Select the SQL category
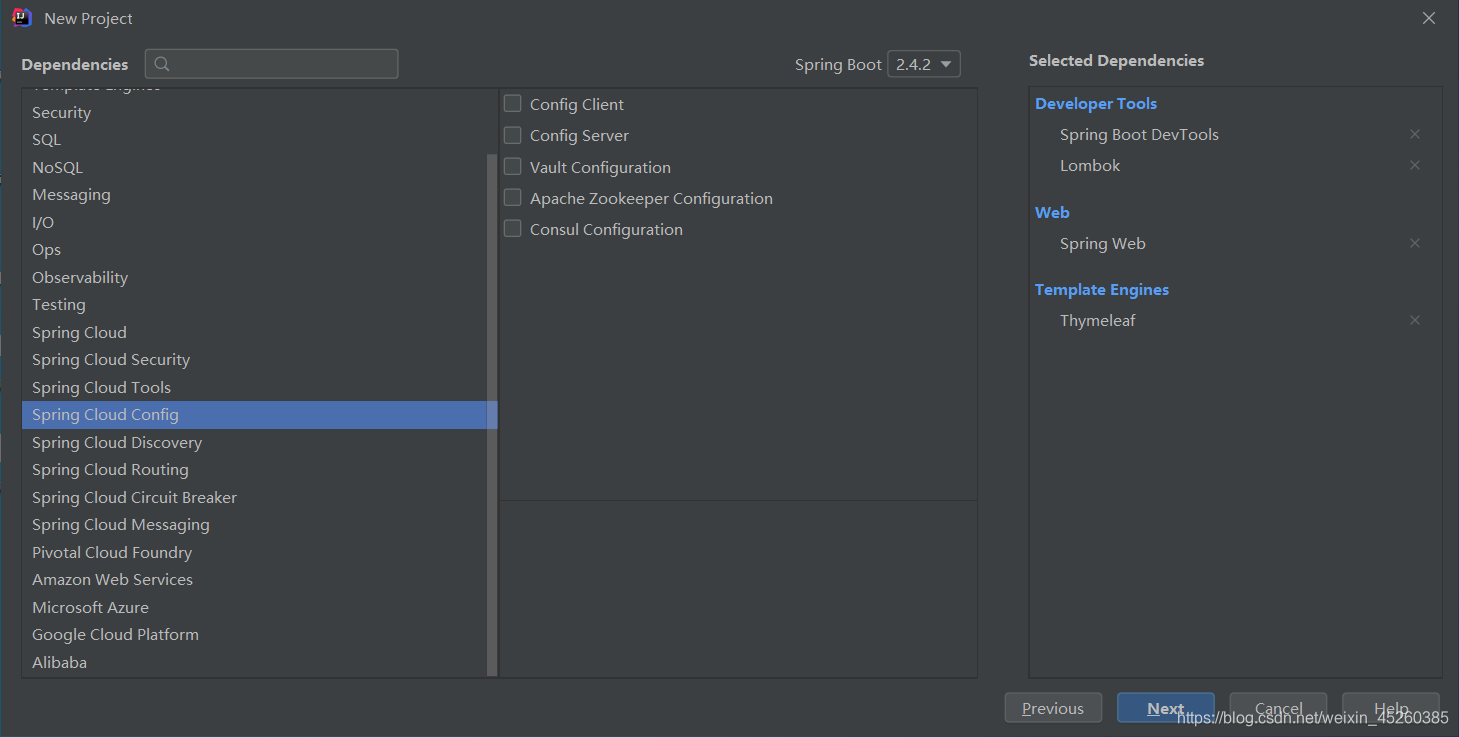Screen dimensions: 1459x737 pyautogui.click(x=254, y=140)
